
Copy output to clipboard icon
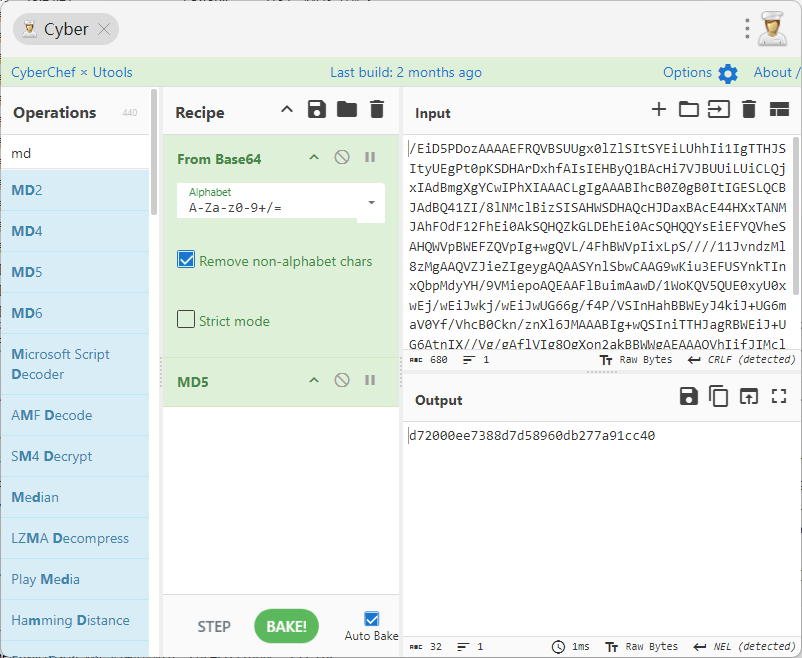719,397
